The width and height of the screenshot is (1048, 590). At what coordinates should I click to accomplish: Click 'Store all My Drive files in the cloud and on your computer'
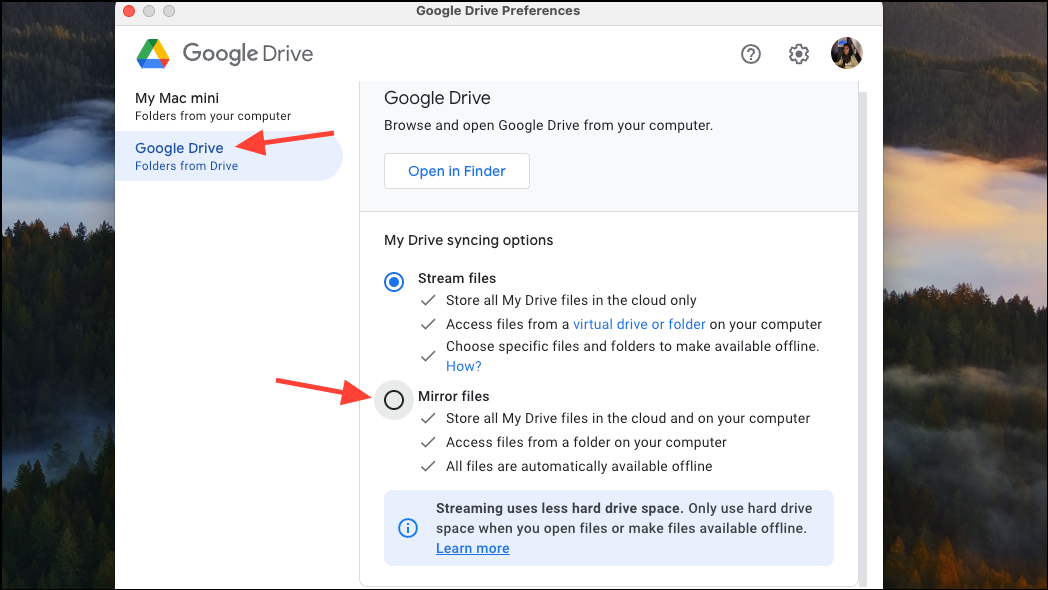point(628,418)
